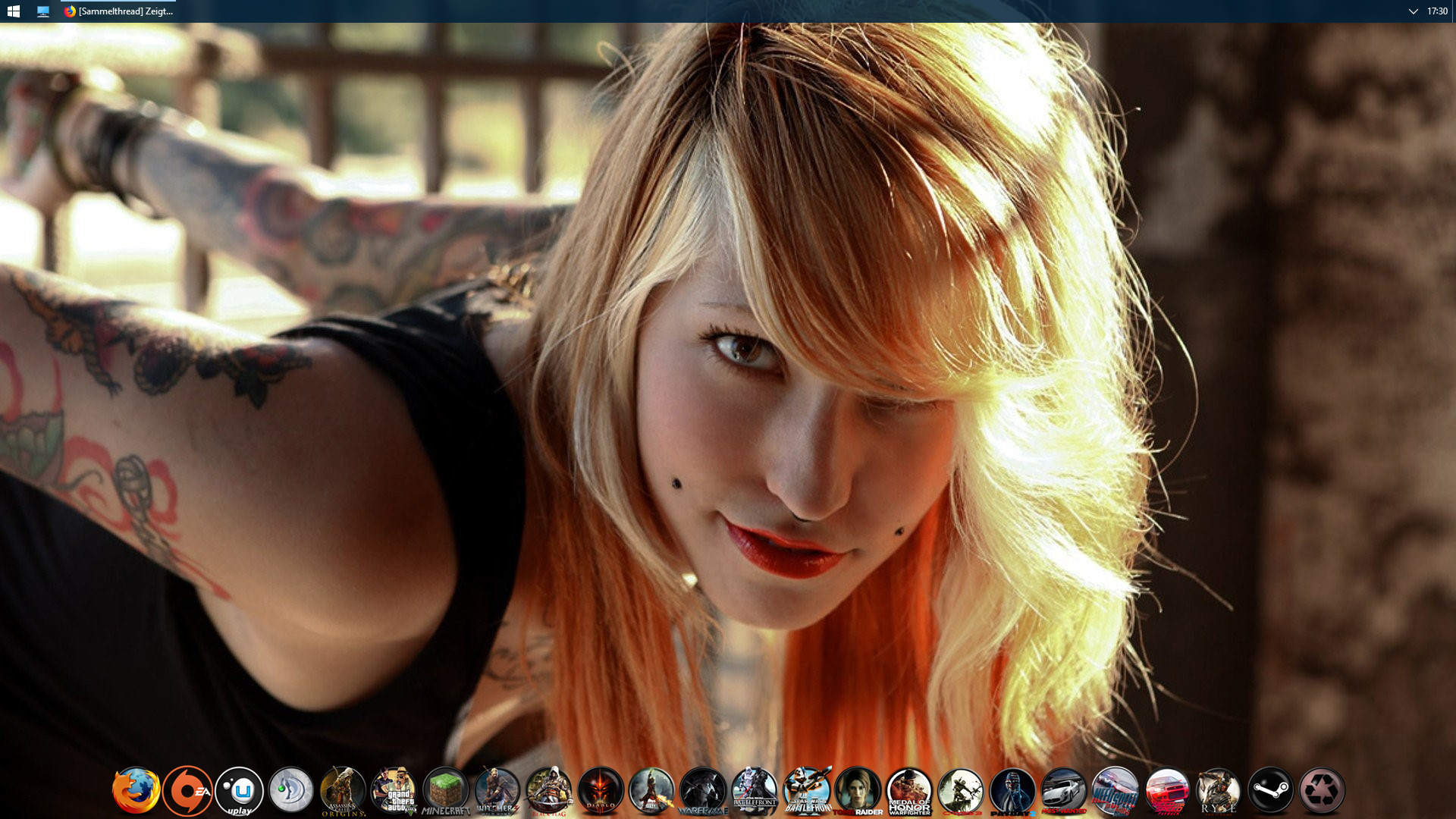Launch the Warframe dock icon
The height and width of the screenshot is (819, 1456).
tap(703, 791)
